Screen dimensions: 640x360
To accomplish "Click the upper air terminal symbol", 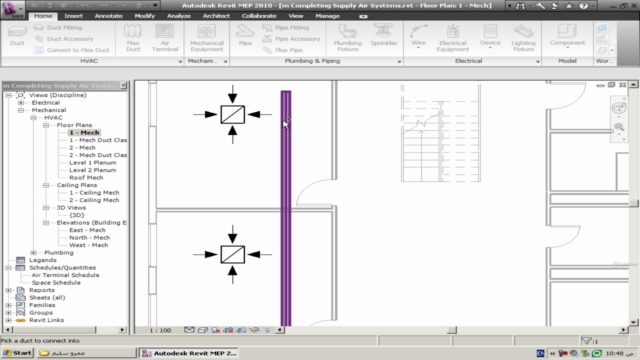I will click(233, 114).
